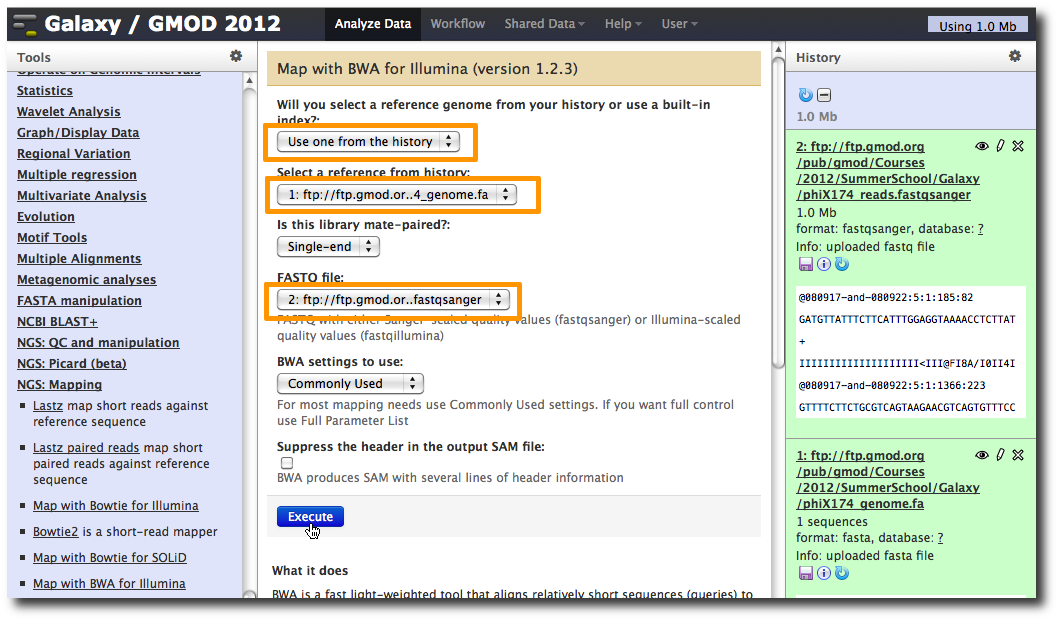The image size is (1059, 621).
Task: Open the Help menu
Action: tap(623, 24)
